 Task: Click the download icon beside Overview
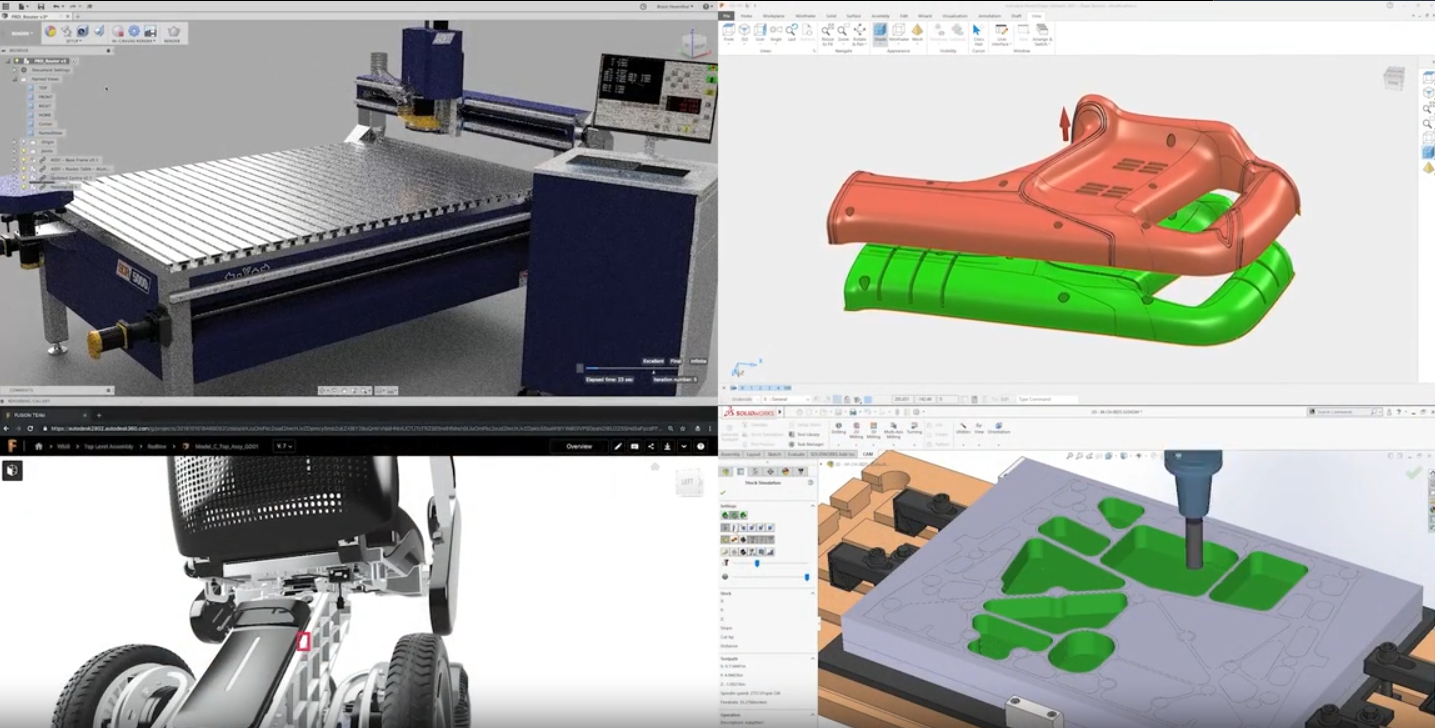(x=667, y=446)
